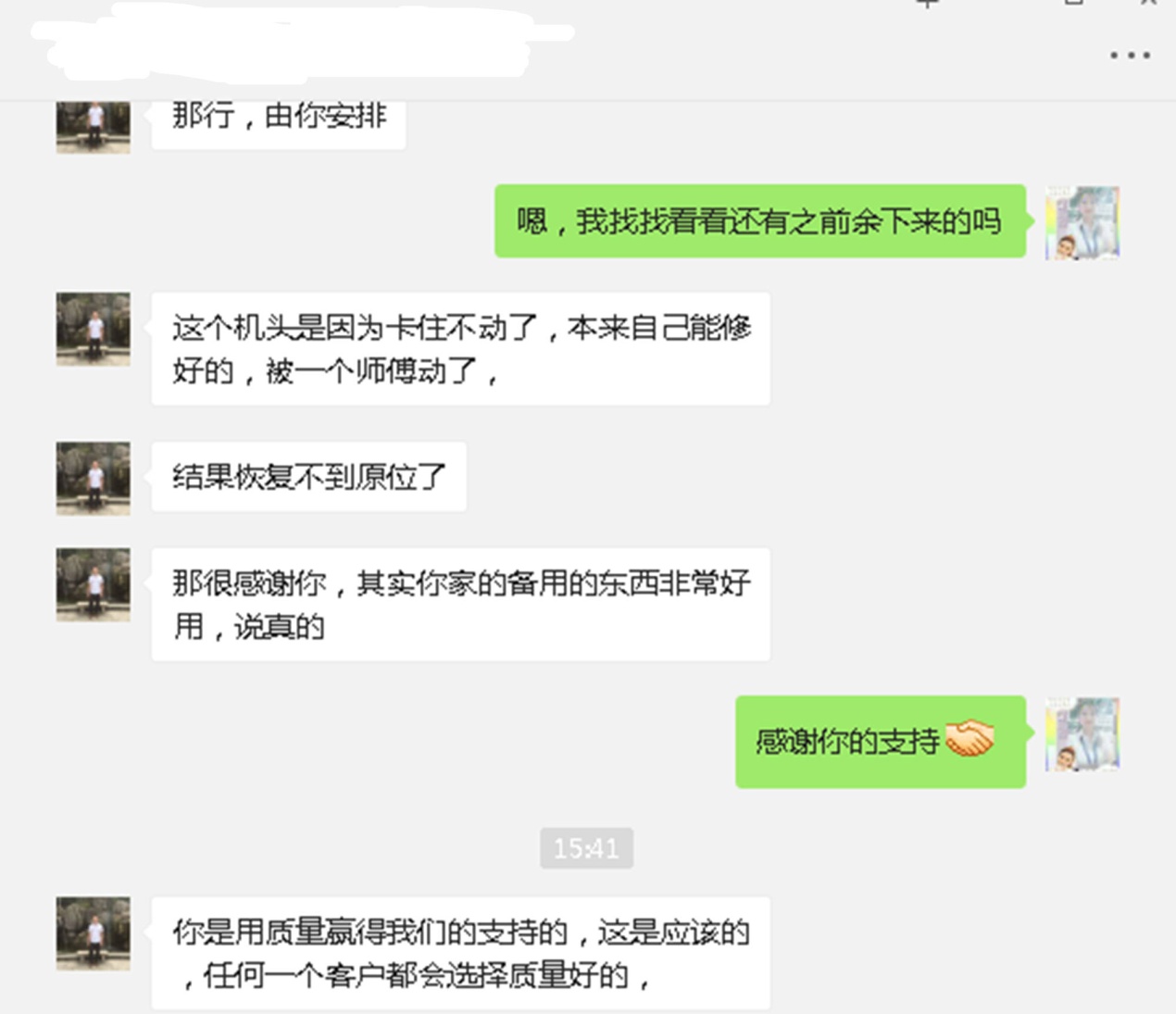Image resolution: width=1176 pixels, height=1014 pixels.
Task: Click the redacted chat title in header
Action: coord(301,40)
